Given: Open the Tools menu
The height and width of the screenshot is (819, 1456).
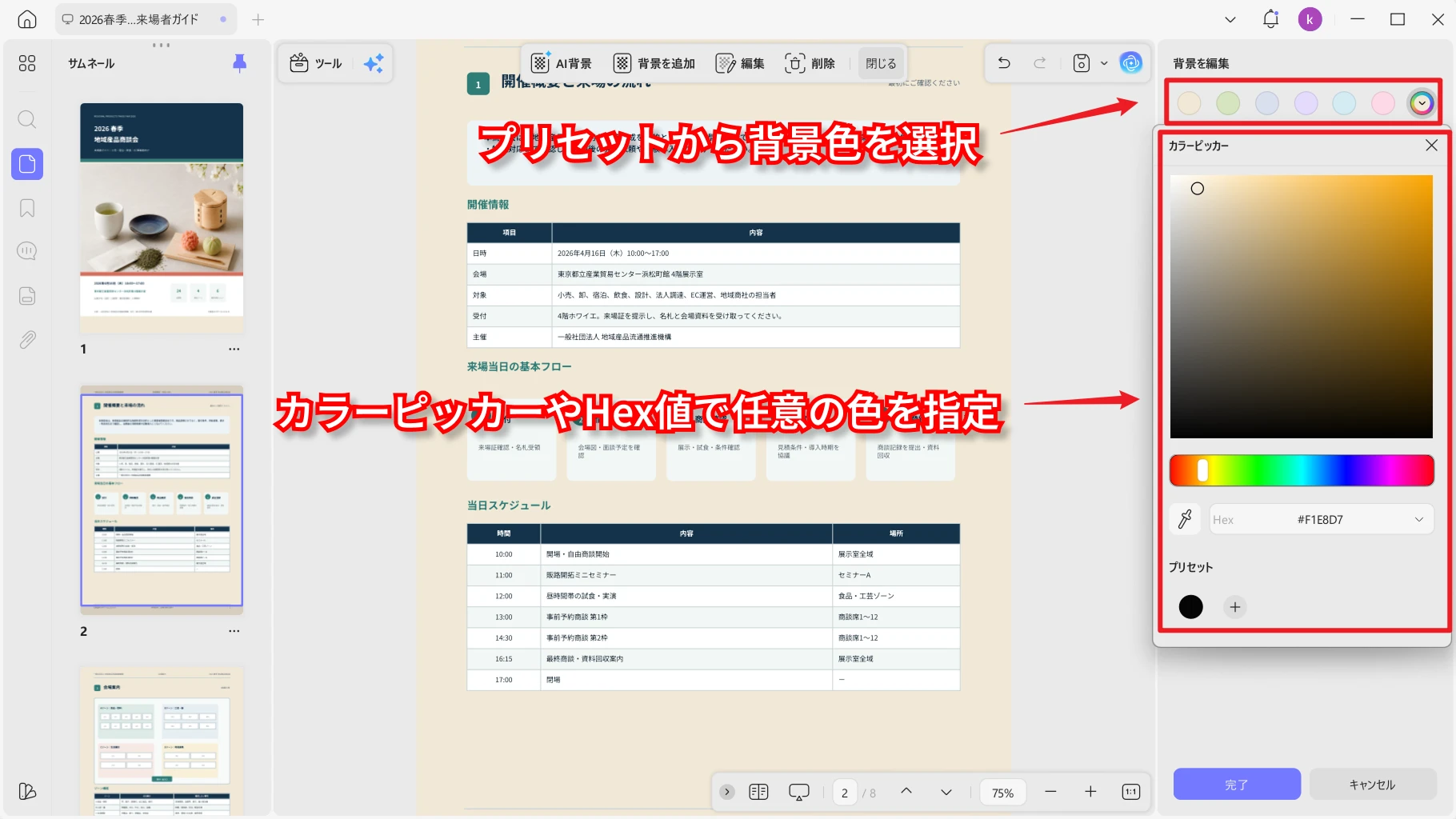Looking at the screenshot, I should (315, 63).
